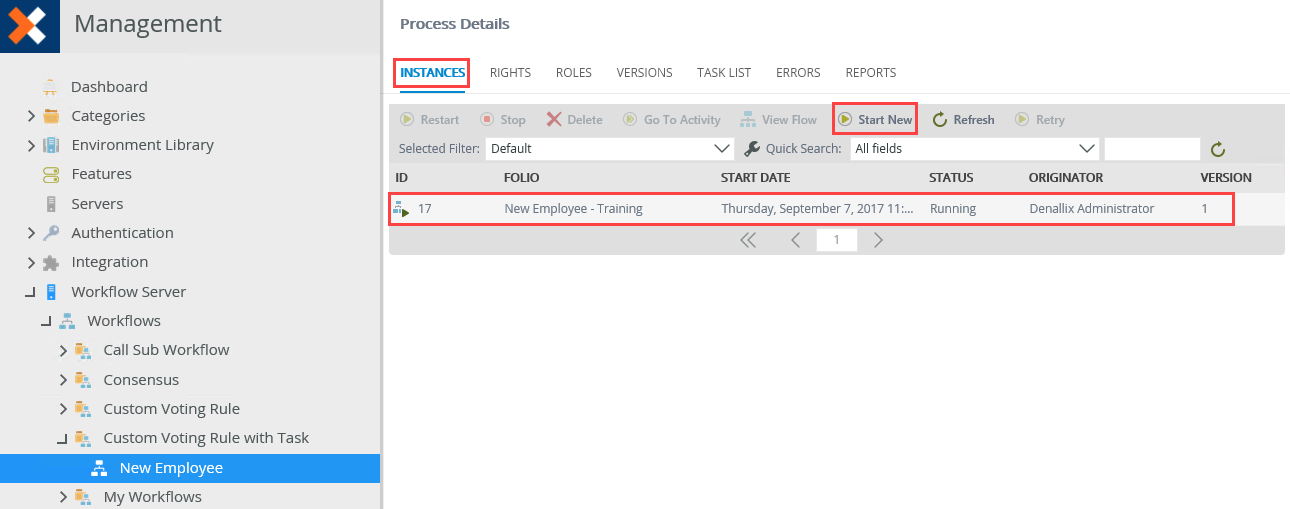Expand the Categories tree node

(31, 116)
